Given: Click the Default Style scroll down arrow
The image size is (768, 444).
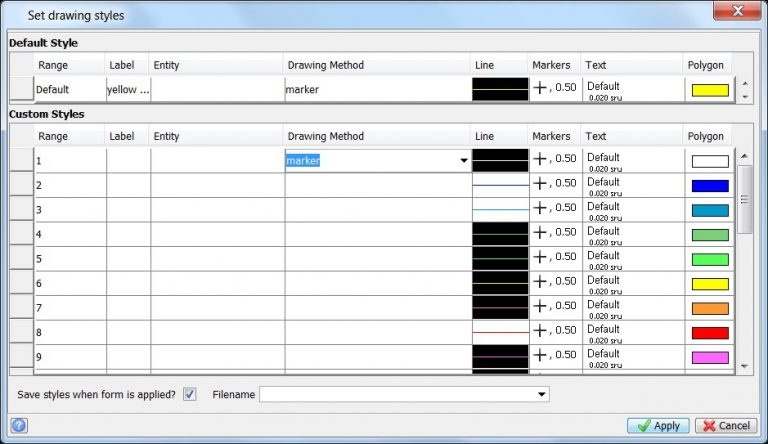Looking at the screenshot, I should click(743, 97).
